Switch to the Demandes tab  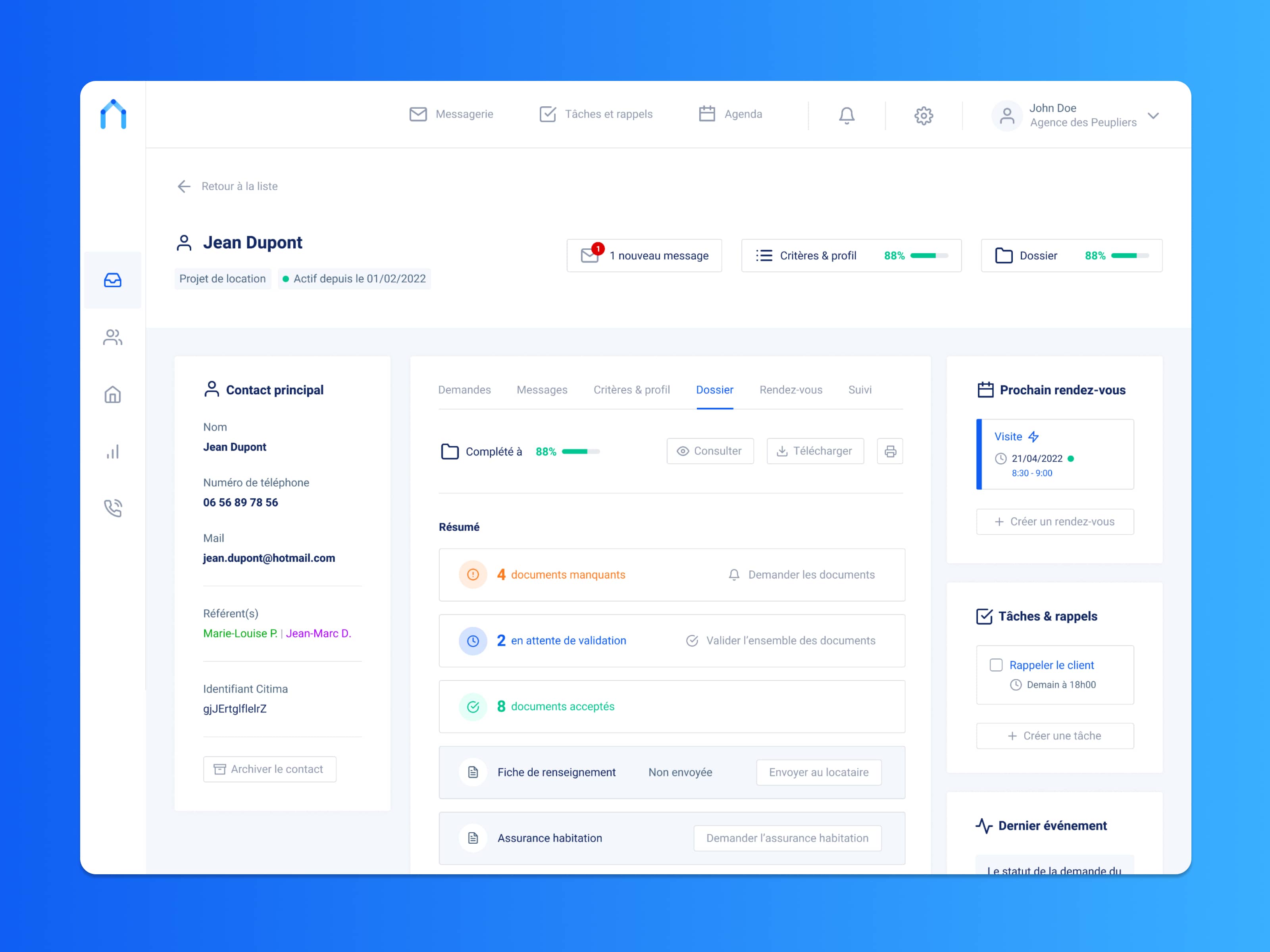point(464,390)
